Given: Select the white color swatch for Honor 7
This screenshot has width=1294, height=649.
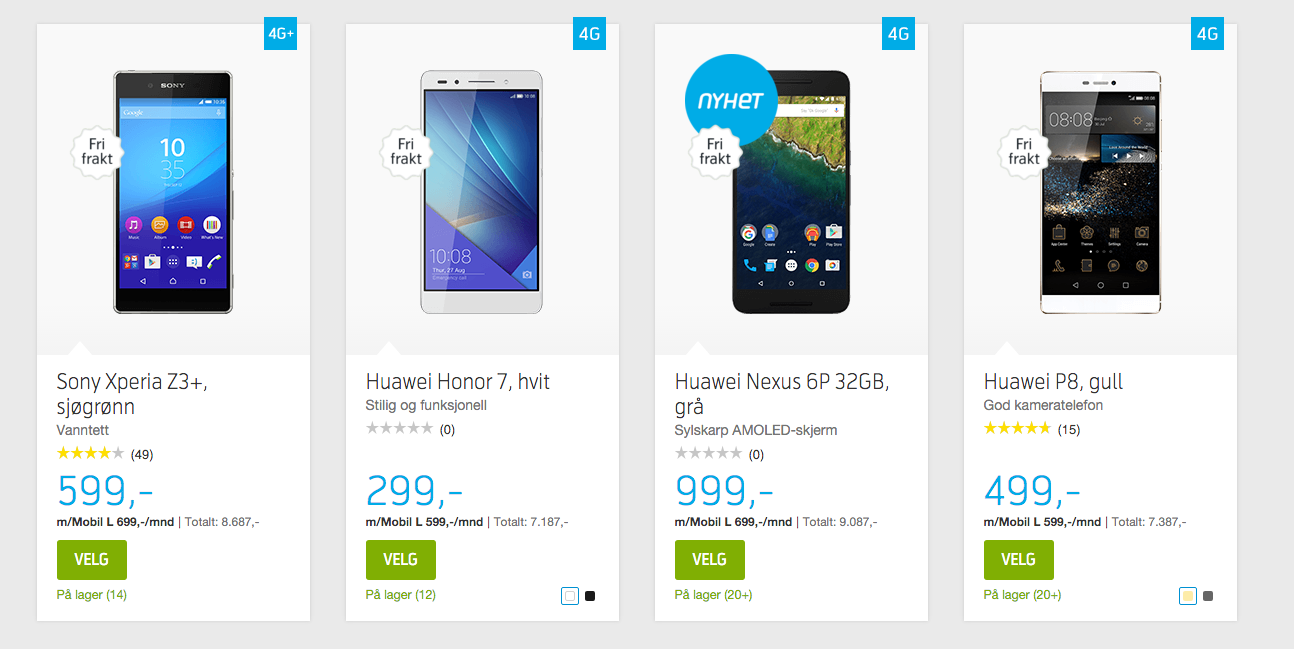Looking at the screenshot, I should (570, 596).
